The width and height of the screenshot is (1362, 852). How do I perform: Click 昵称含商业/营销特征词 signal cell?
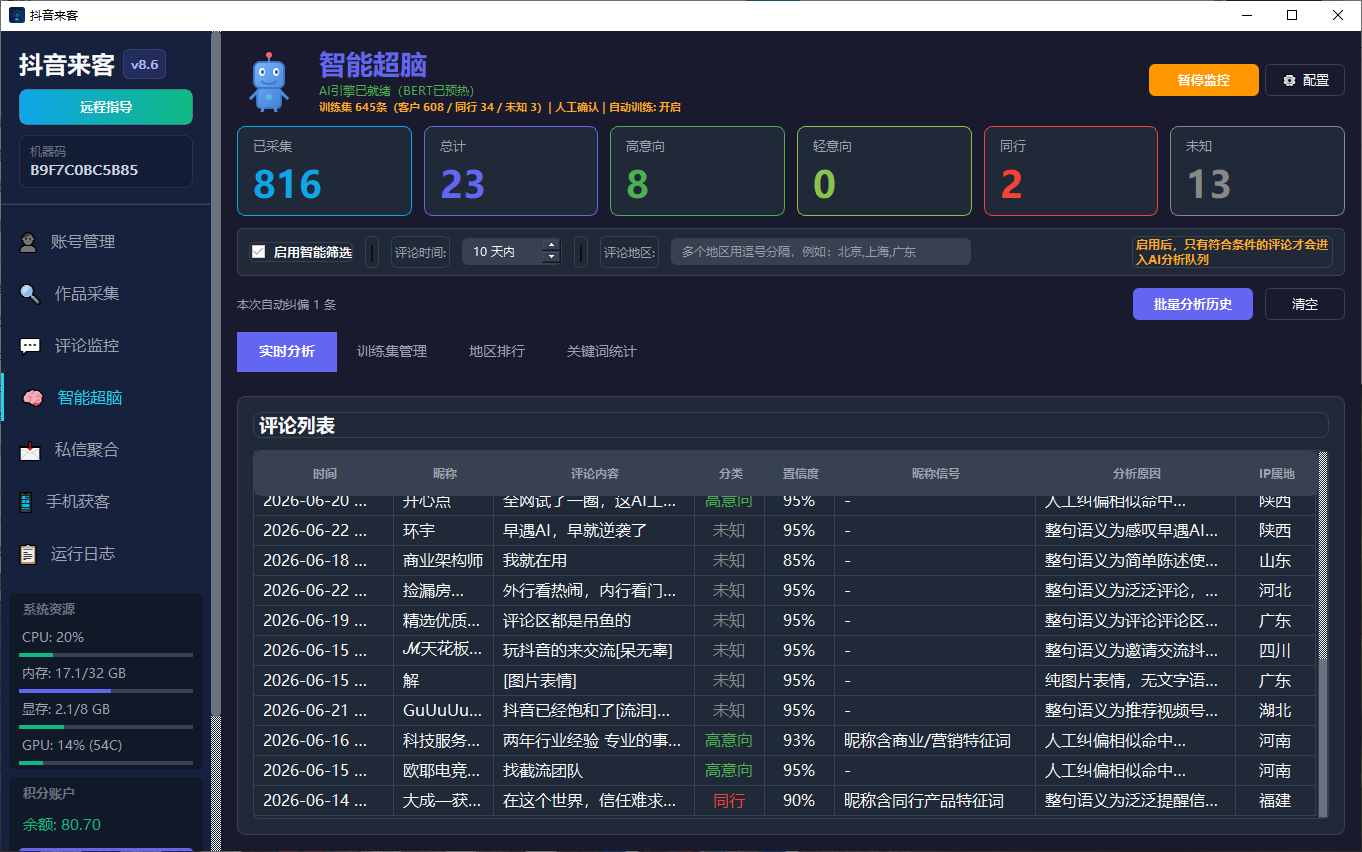[935, 741]
